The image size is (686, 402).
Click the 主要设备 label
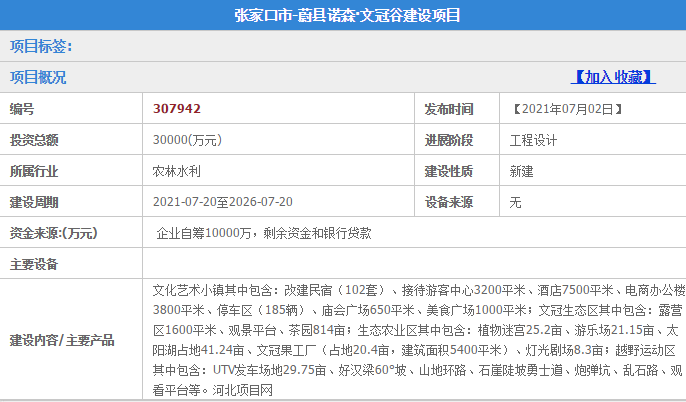(x=34, y=264)
